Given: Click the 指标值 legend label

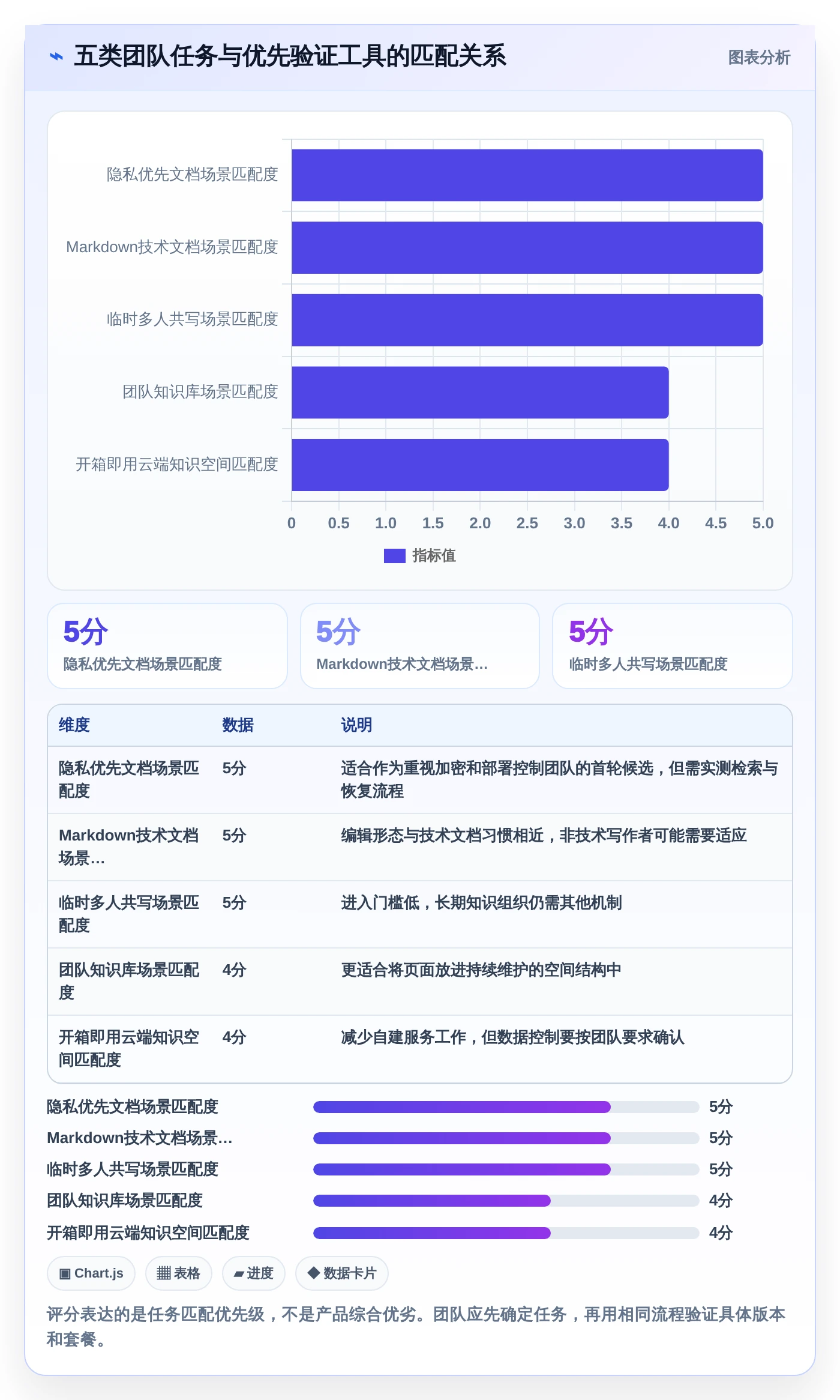Looking at the screenshot, I should coord(434,556).
